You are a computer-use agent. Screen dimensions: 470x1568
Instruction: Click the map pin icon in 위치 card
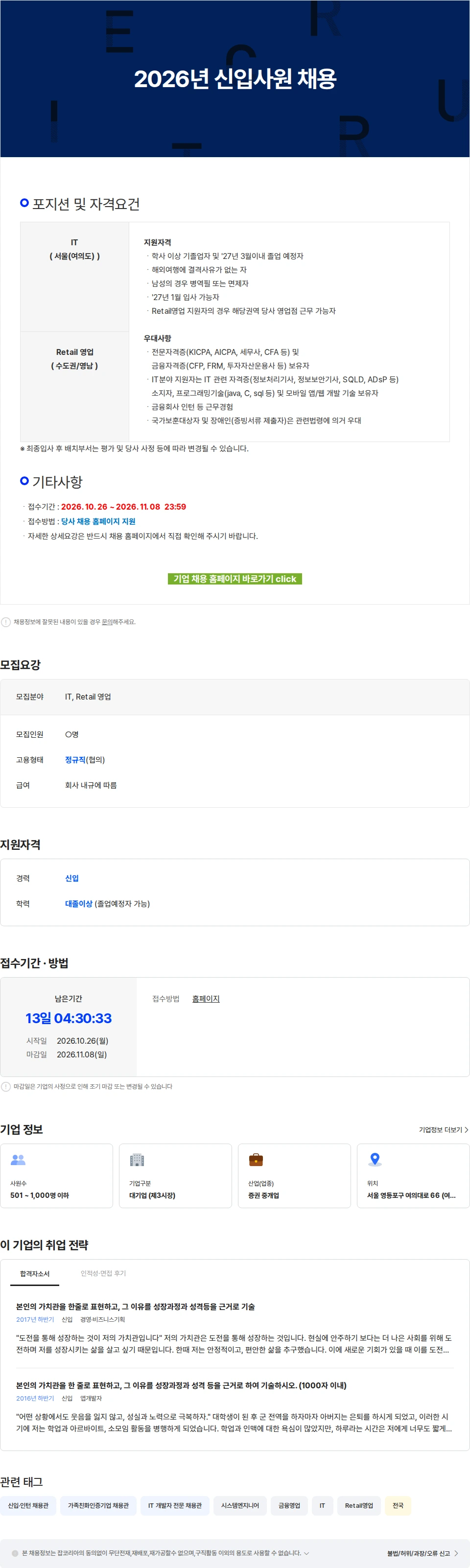point(375,1160)
